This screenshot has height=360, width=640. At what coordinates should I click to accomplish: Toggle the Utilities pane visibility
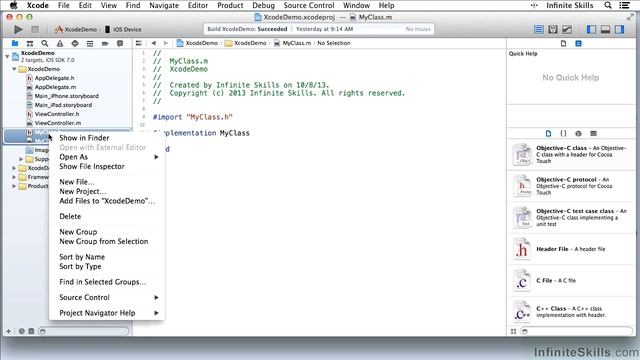620,29
